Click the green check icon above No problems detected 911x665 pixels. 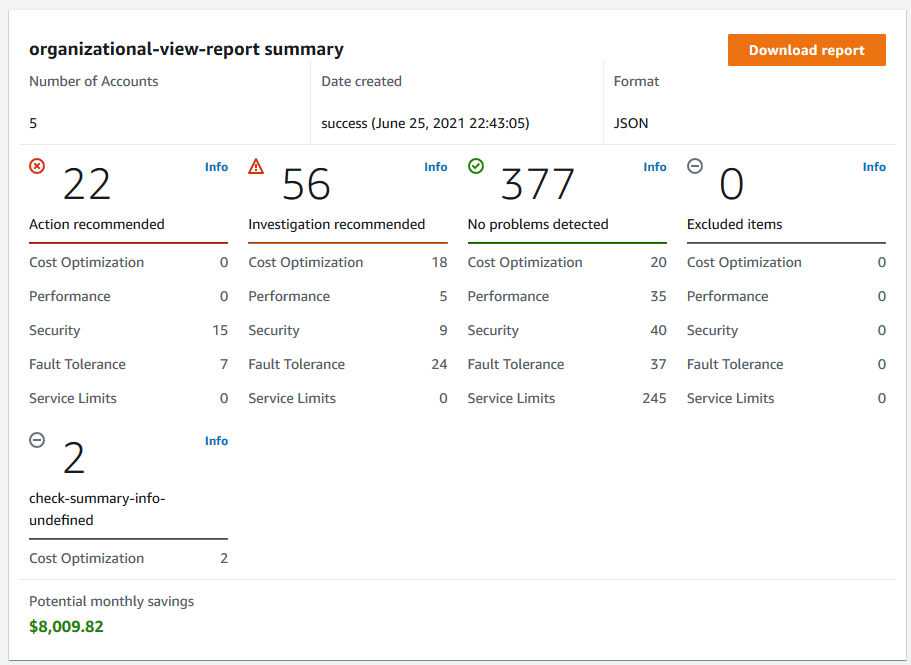click(x=476, y=167)
